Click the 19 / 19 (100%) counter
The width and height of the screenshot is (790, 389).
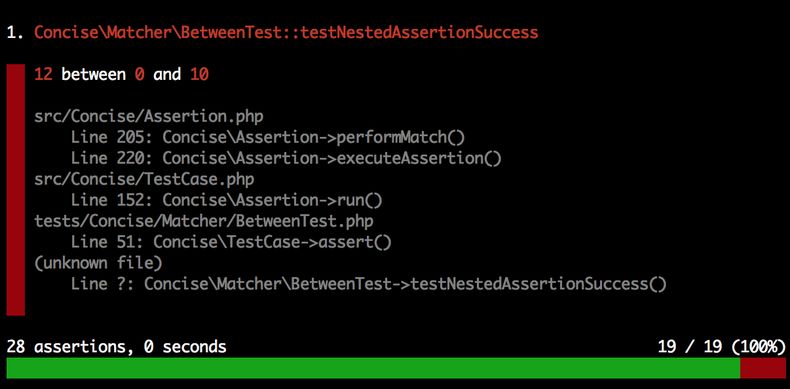pyautogui.click(x=721, y=347)
